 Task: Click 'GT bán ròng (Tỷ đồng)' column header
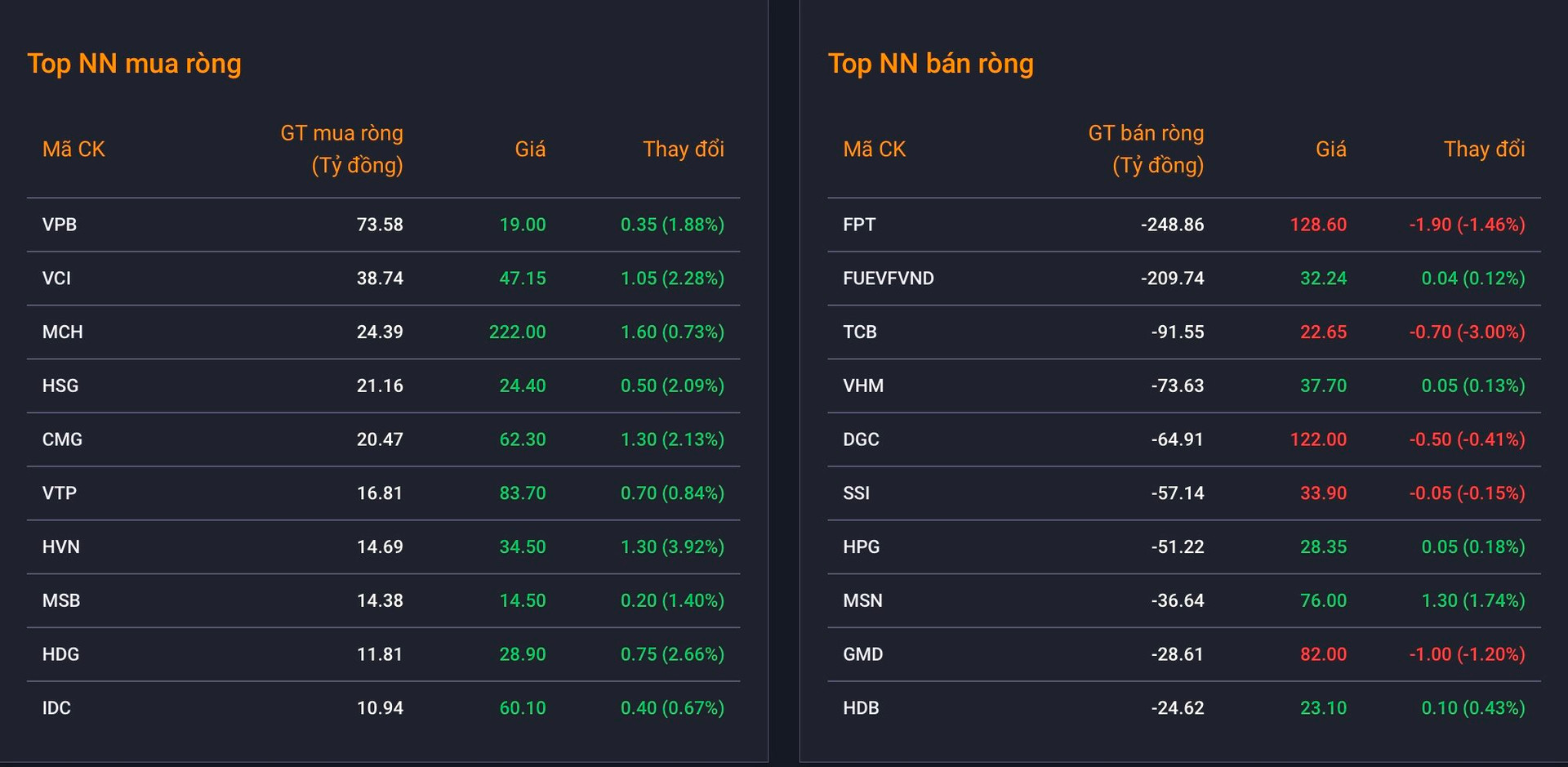1147,149
